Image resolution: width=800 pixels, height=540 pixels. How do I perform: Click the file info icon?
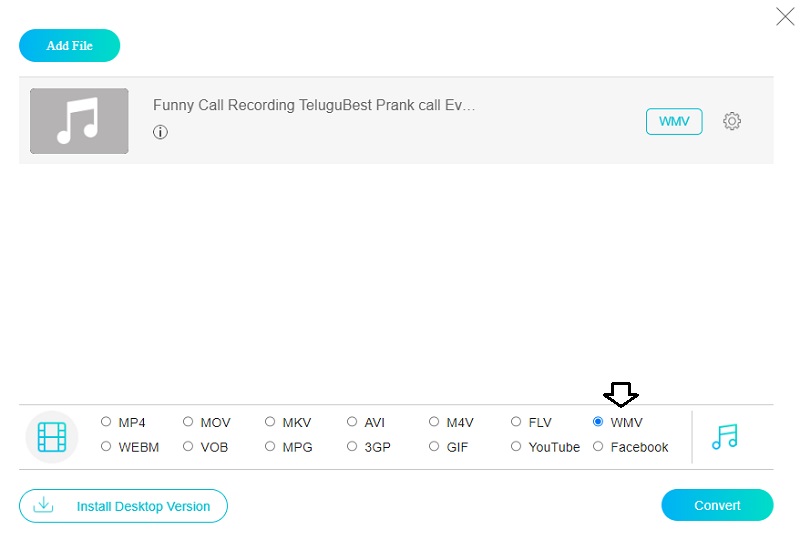(160, 132)
